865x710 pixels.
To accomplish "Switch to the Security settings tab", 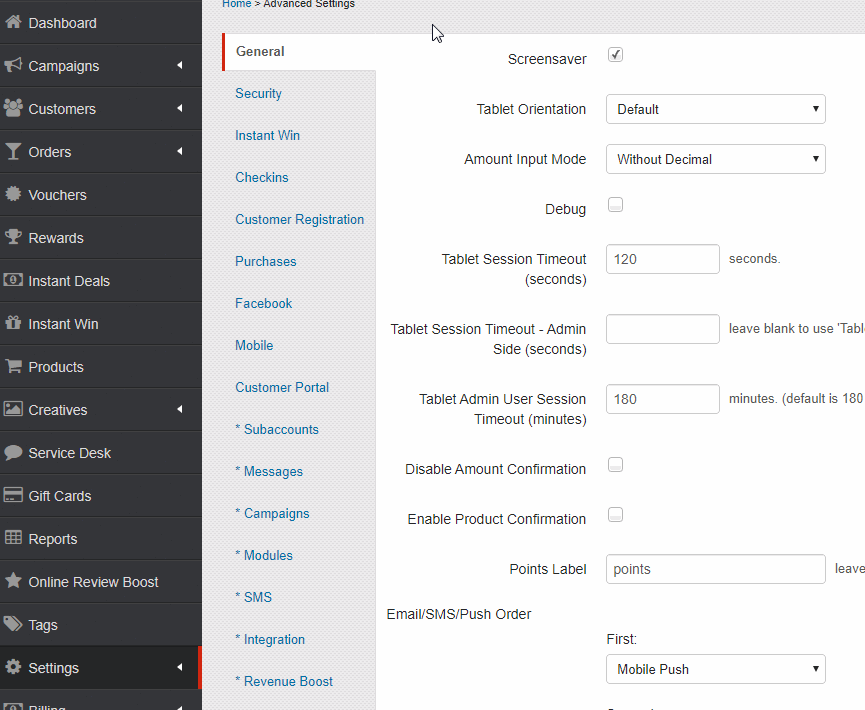I will [258, 93].
